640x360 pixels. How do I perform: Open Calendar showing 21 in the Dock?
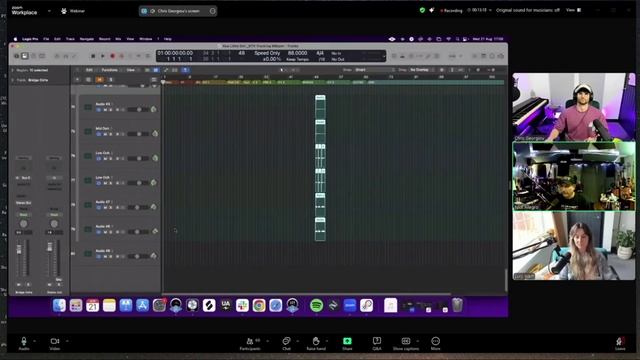tap(93, 305)
